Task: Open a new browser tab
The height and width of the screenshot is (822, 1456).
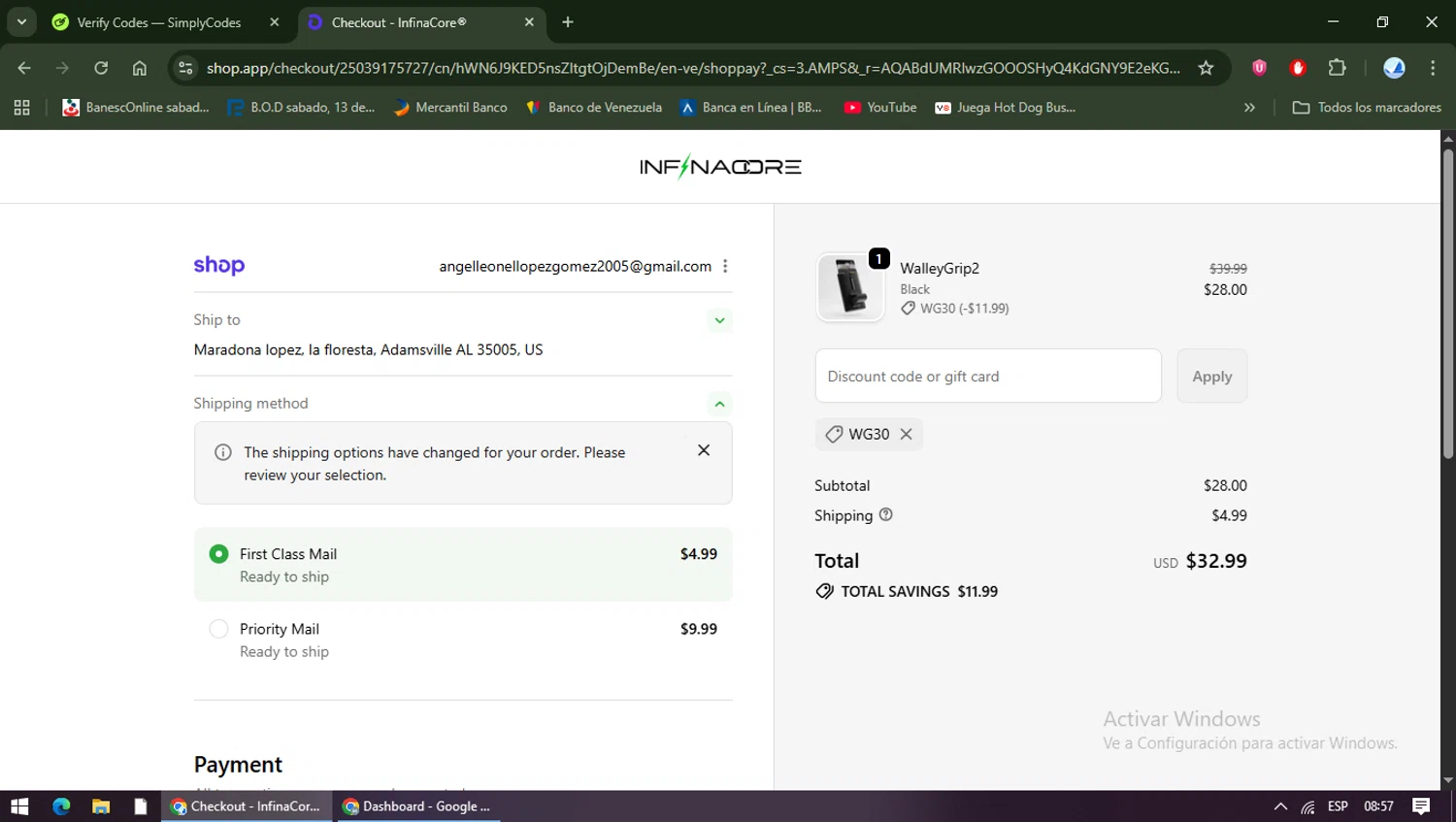Action: pos(568,21)
